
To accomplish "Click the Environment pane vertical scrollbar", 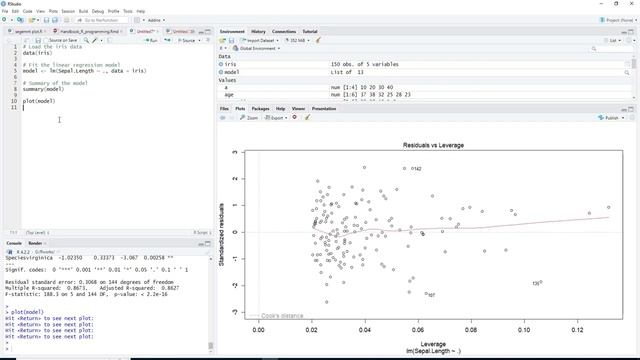I will click(x=634, y=78).
